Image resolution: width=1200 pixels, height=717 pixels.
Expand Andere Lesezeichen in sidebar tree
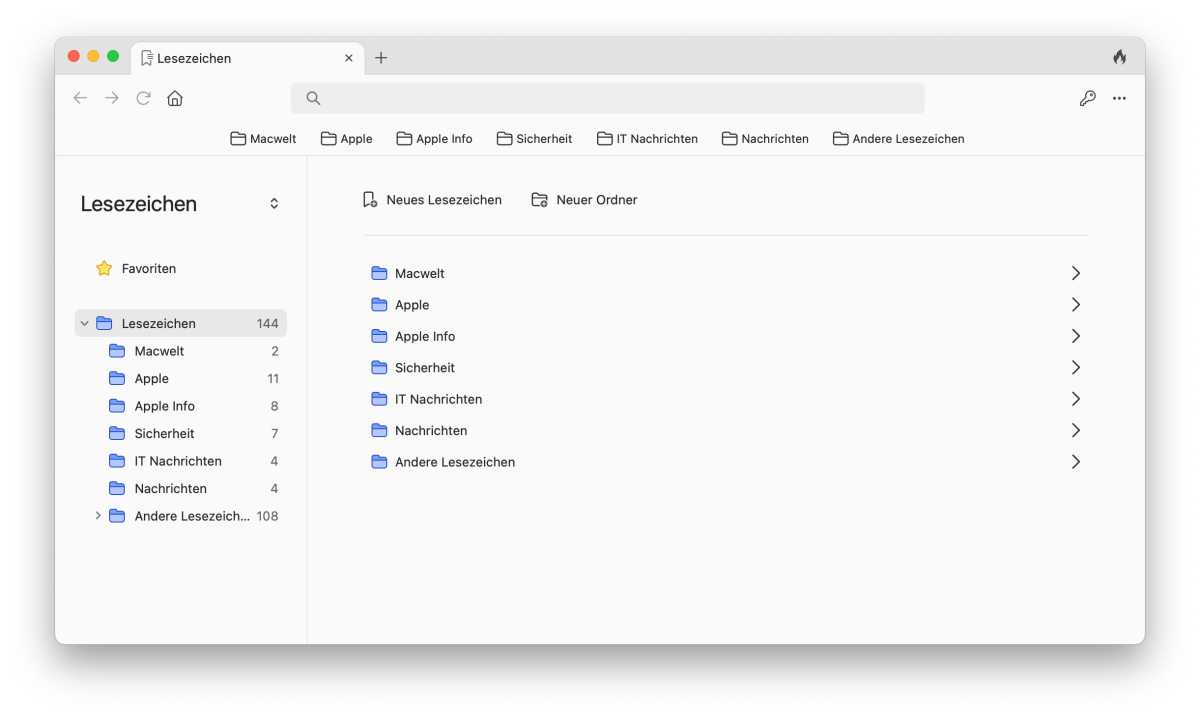click(x=98, y=516)
